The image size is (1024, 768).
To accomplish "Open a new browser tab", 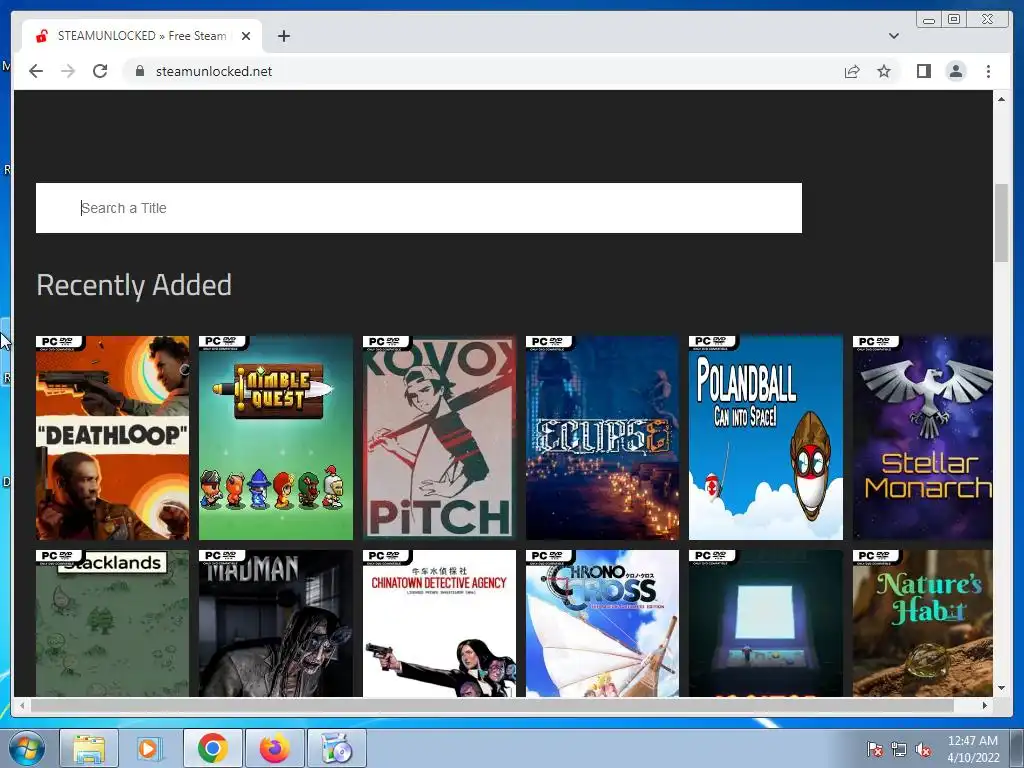I will coord(283,36).
